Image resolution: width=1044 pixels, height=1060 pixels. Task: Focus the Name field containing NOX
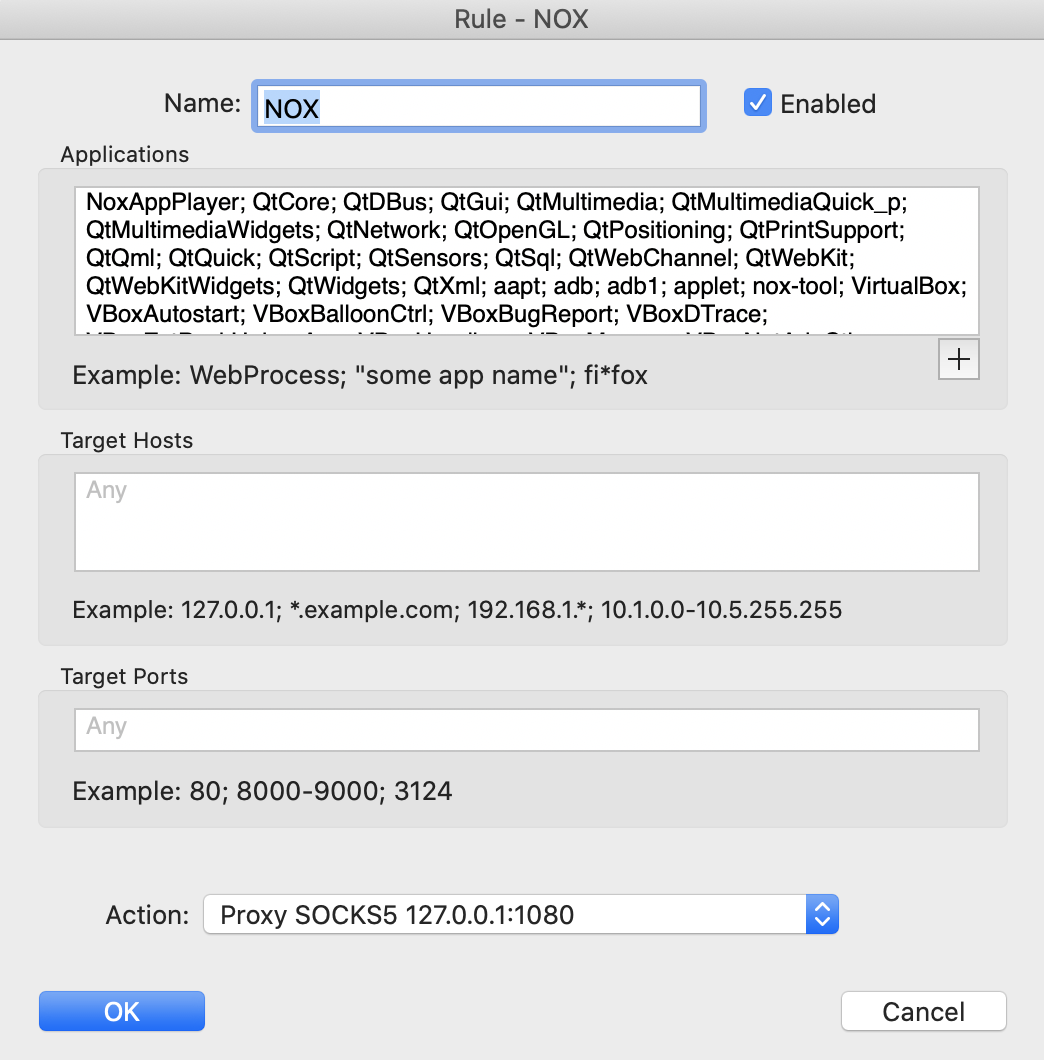pos(479,106)
